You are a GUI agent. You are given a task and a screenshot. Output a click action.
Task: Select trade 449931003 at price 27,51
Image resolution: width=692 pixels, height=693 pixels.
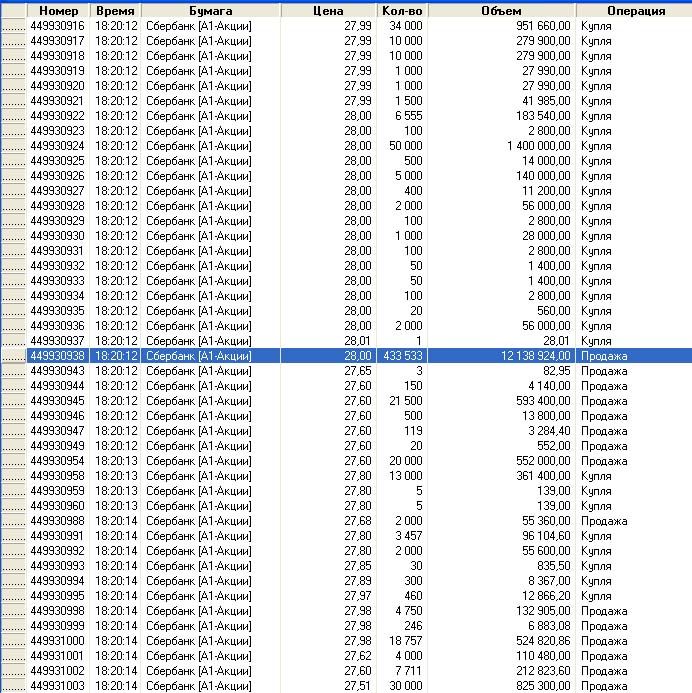(57, 686)
